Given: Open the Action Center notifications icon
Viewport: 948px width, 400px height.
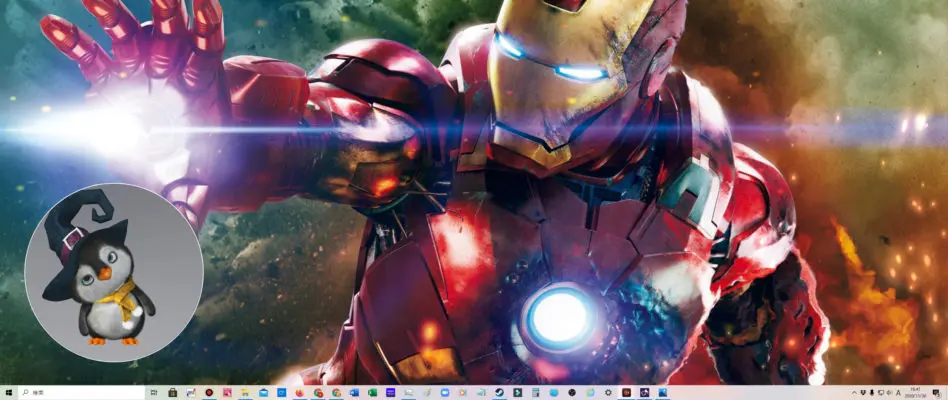Looking at the screenshot, I should point(937,393).
